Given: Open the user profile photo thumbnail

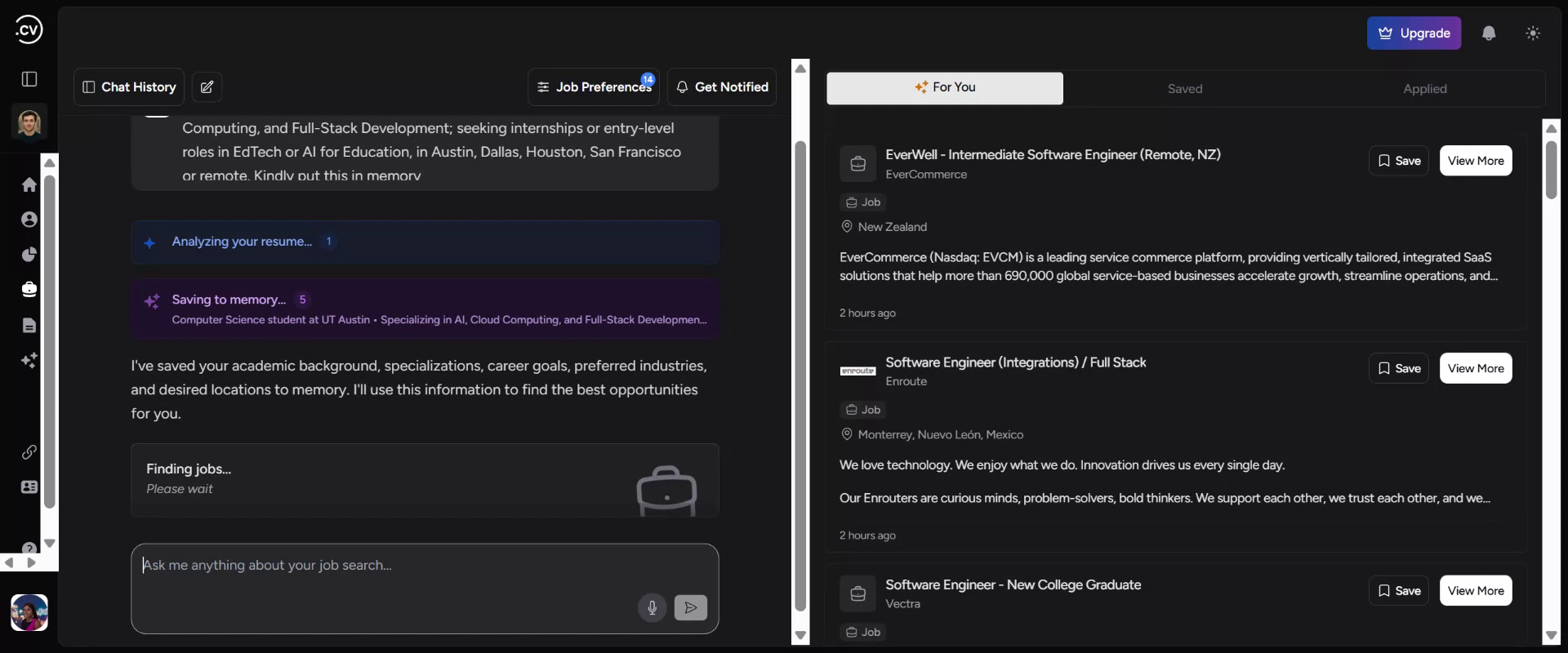Looking at the screenshot, I should coord(29,124).
